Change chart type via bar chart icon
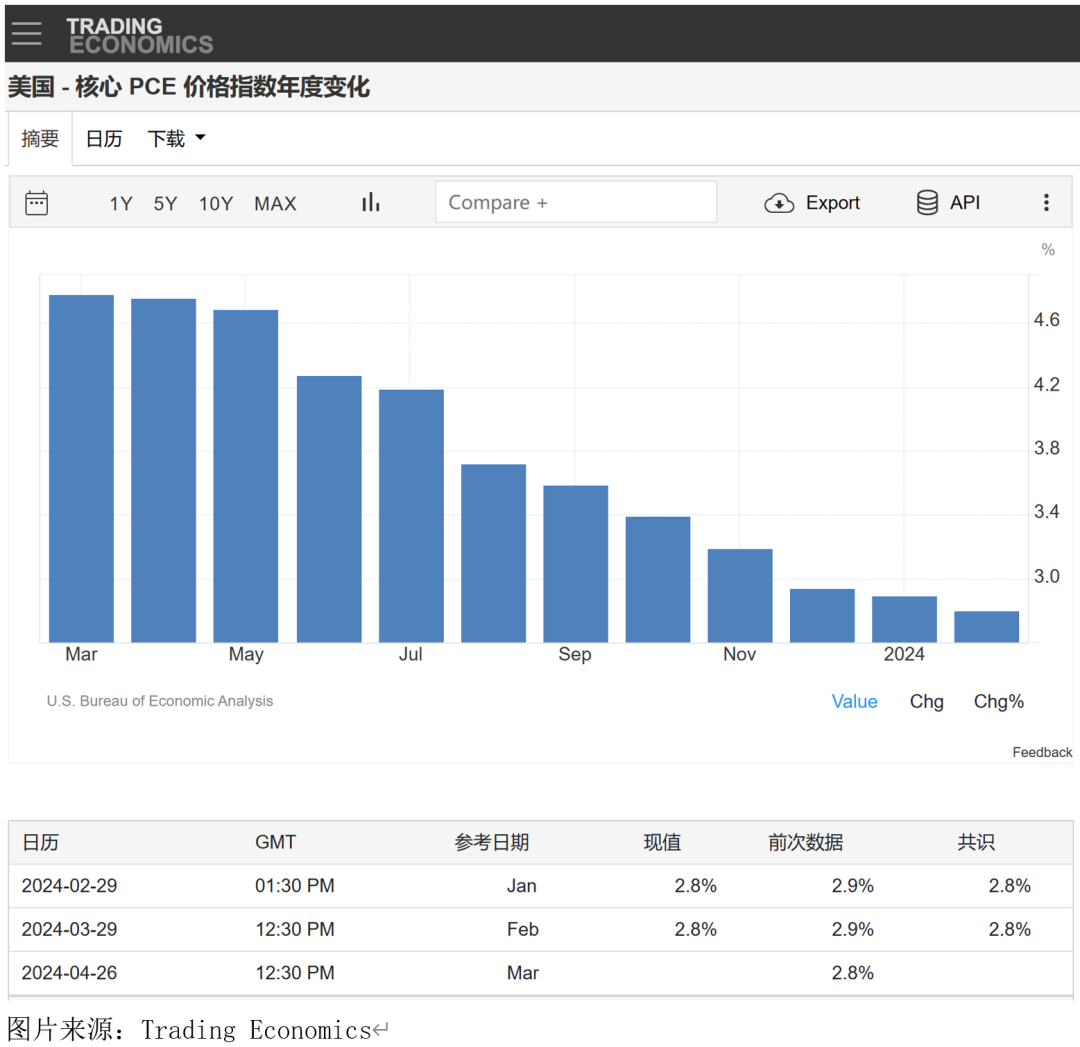 pyautogui.click(x=371, y=203)
